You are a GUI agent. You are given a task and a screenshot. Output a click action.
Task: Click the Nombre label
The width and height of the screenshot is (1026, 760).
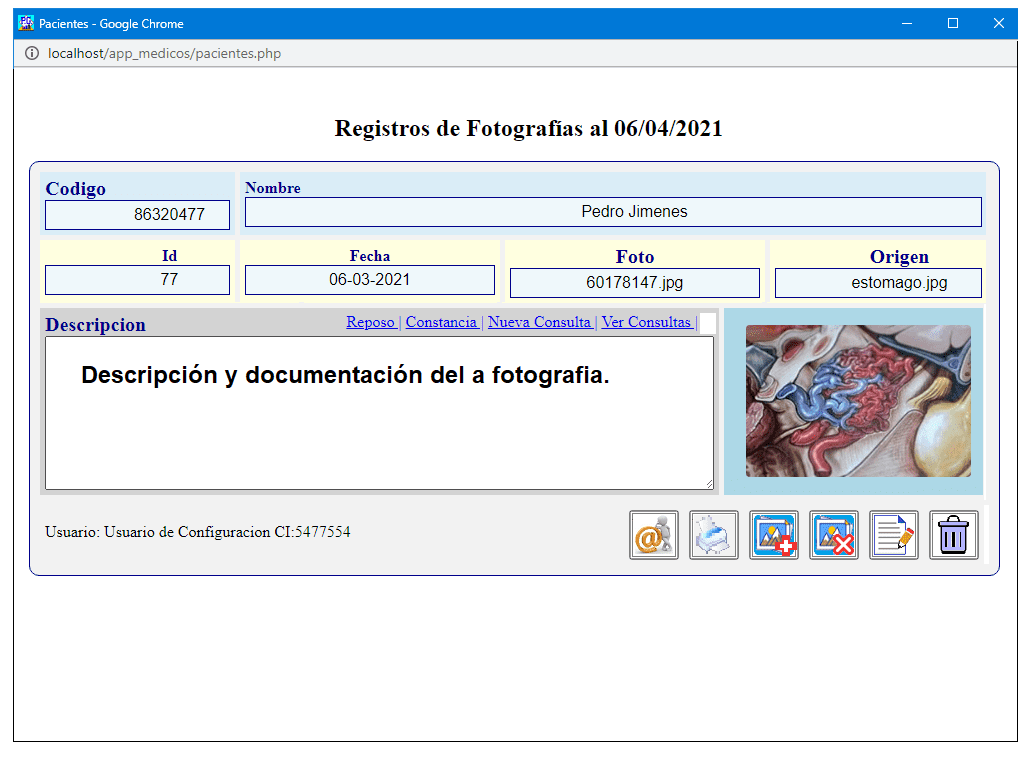click(x=273, y=188)
